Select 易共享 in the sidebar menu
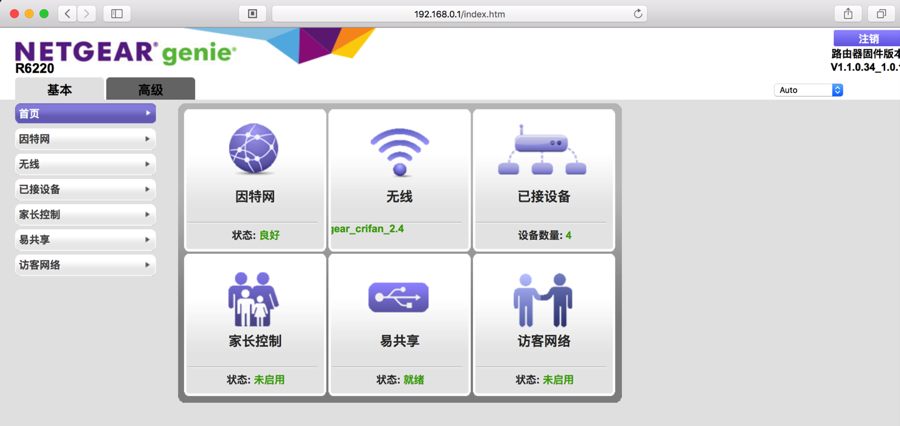 [86, 240]
